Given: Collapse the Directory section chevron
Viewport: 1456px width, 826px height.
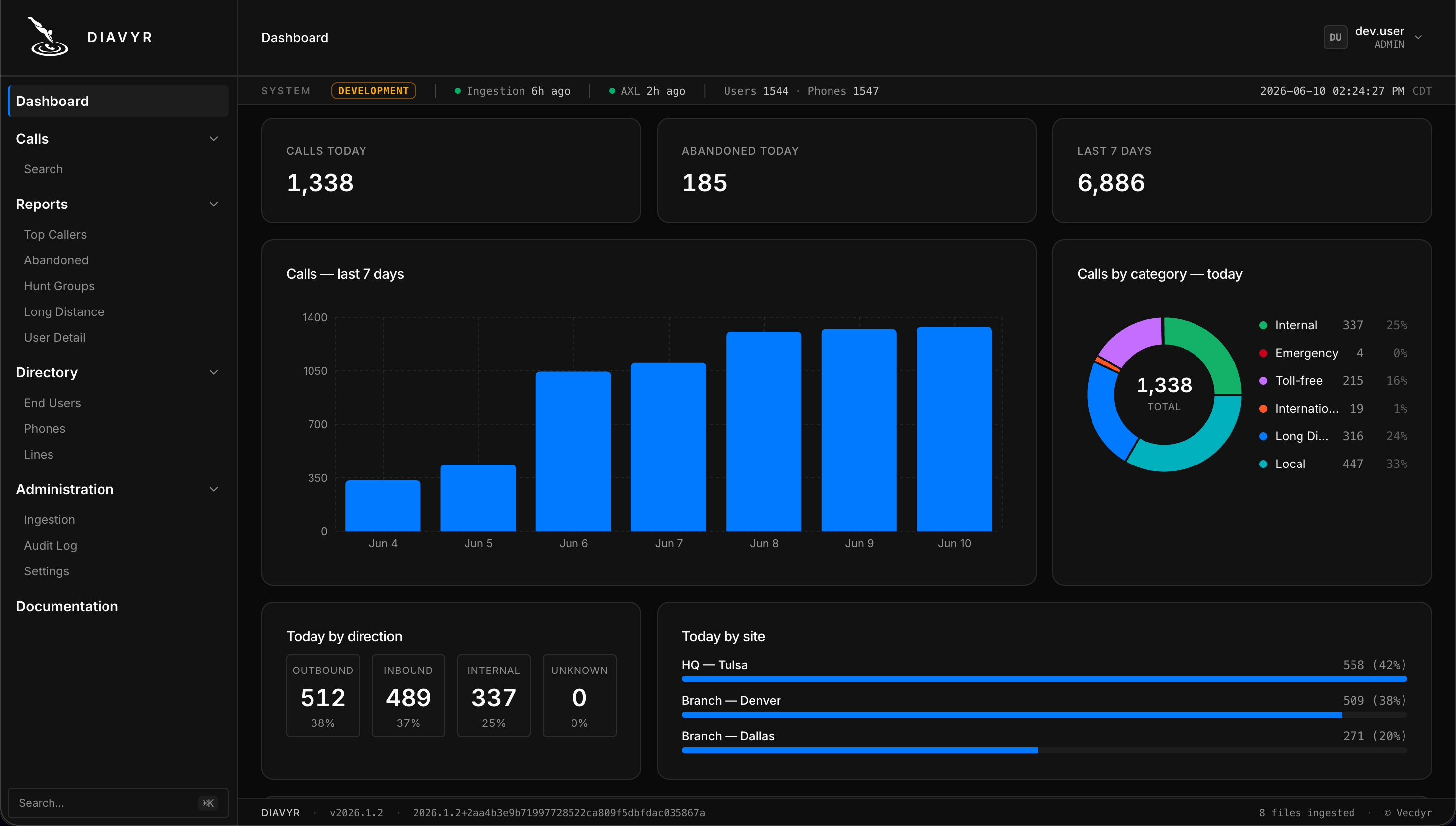Looking at the screenshot, I should (214, 373).
